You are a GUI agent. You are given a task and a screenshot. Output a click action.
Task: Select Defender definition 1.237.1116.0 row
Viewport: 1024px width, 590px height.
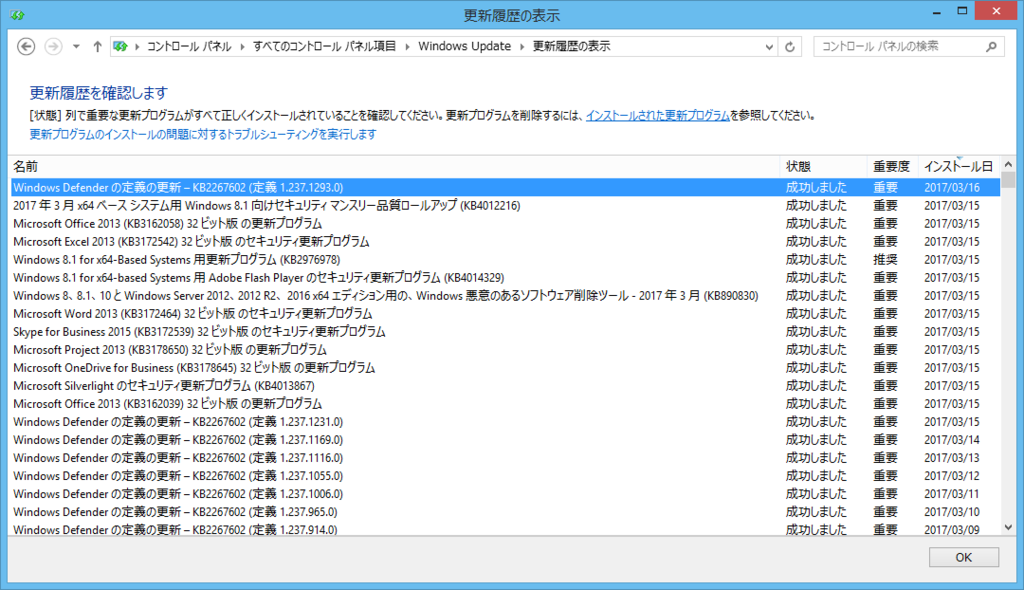click(505, 458)
